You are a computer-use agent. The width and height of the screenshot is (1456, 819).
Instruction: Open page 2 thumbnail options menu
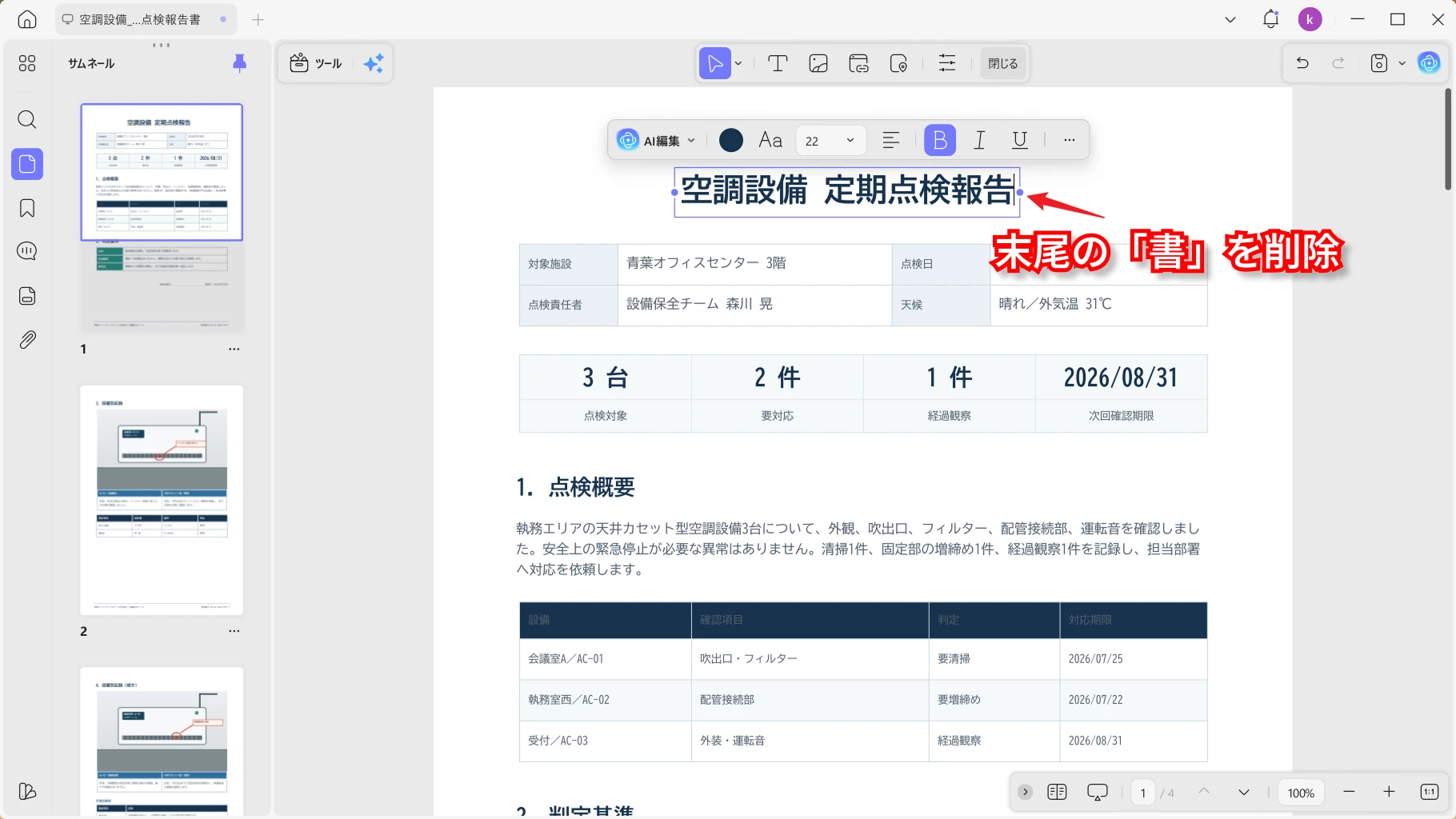click(234, 631)
